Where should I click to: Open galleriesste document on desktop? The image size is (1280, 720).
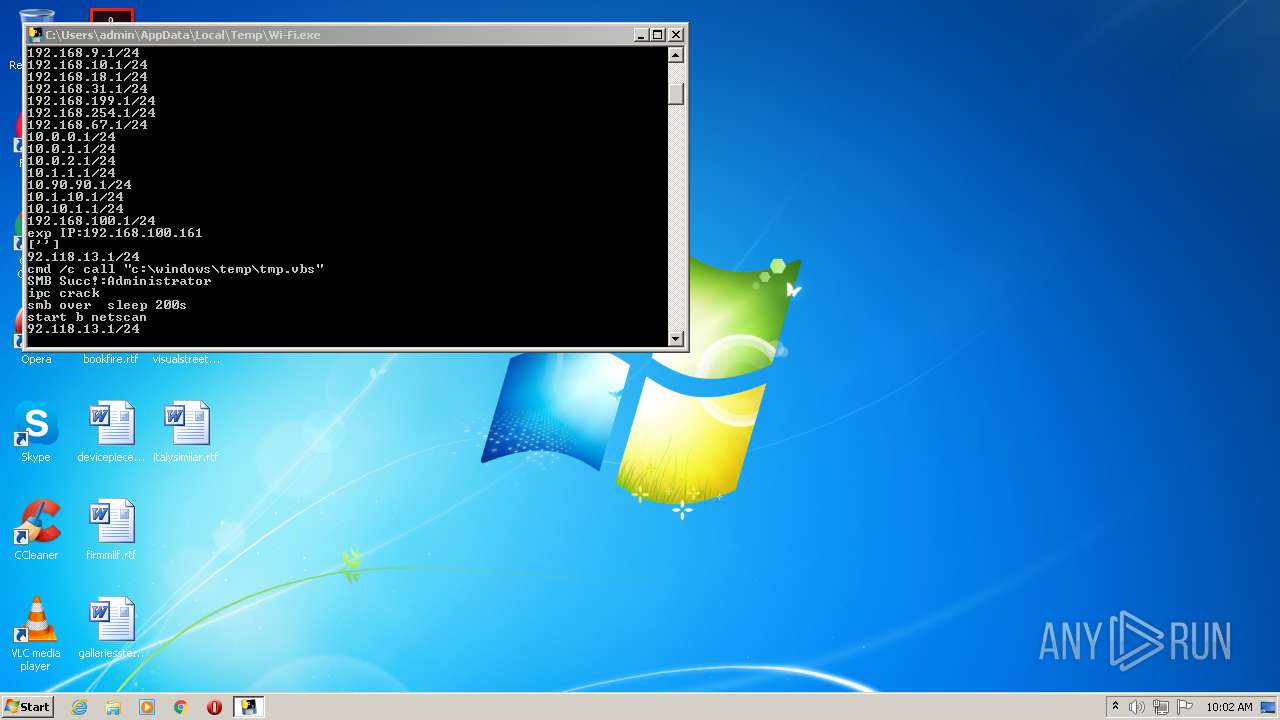coord(111,628)
